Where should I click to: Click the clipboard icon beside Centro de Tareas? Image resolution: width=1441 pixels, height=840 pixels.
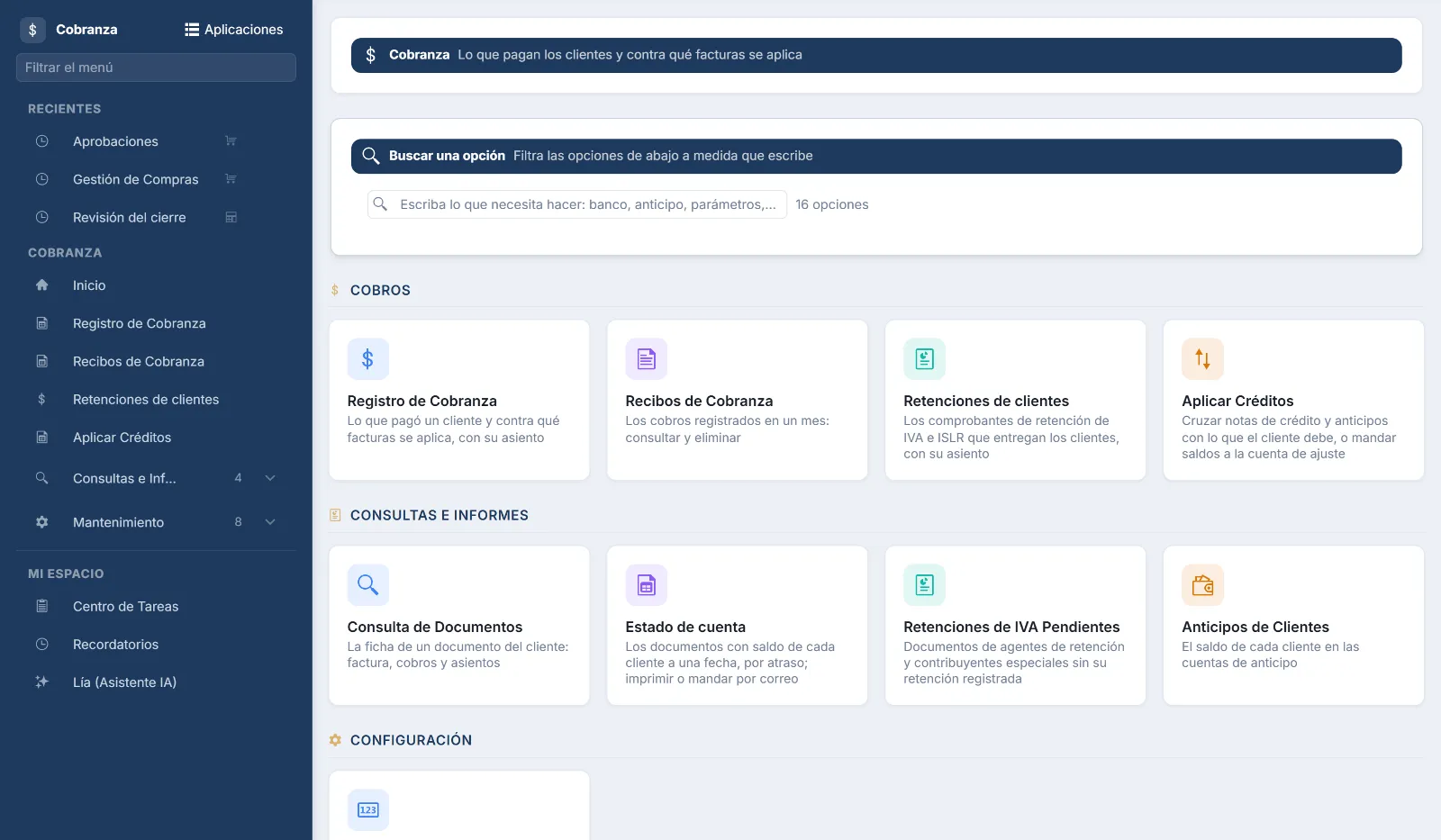41,607
